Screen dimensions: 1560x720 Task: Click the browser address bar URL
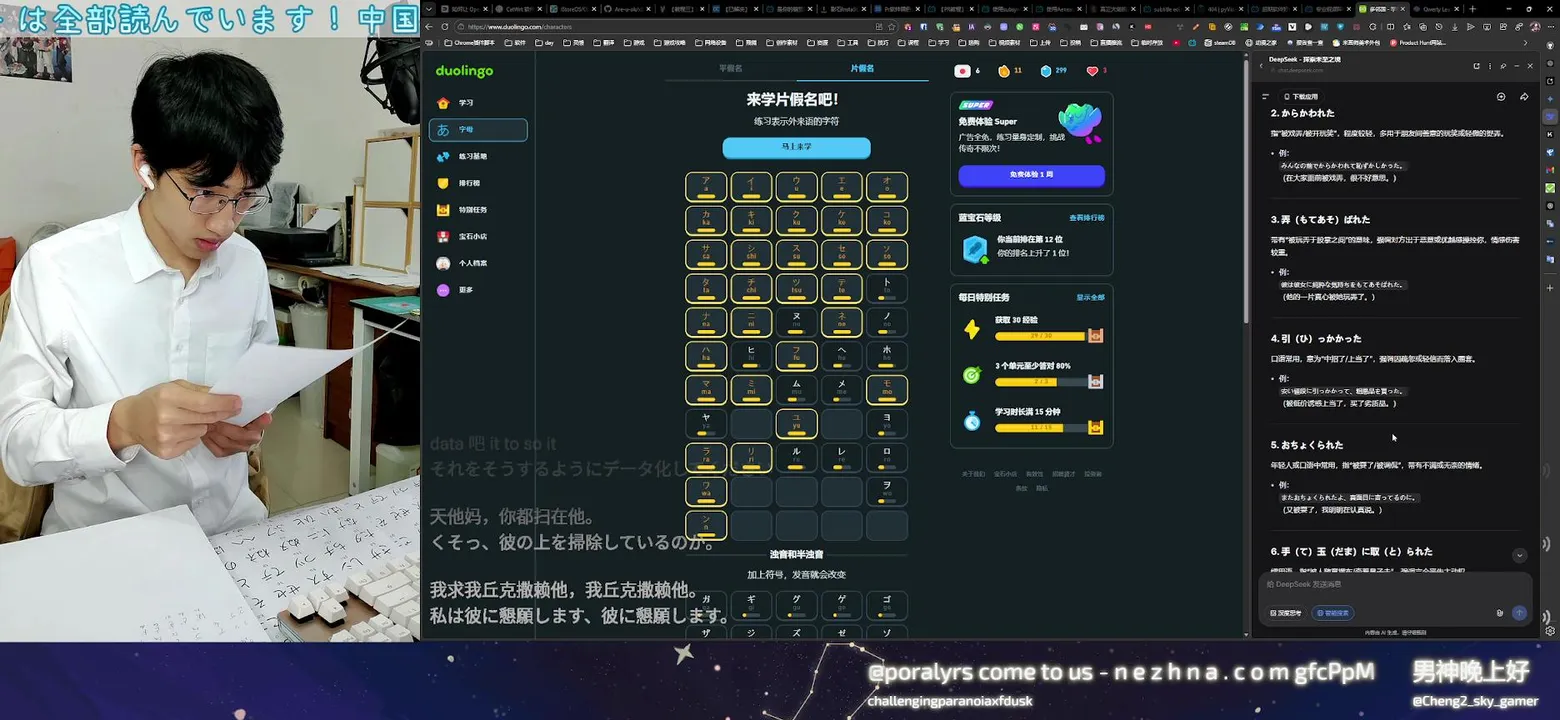pyautogui.click(x=521, y=27)
